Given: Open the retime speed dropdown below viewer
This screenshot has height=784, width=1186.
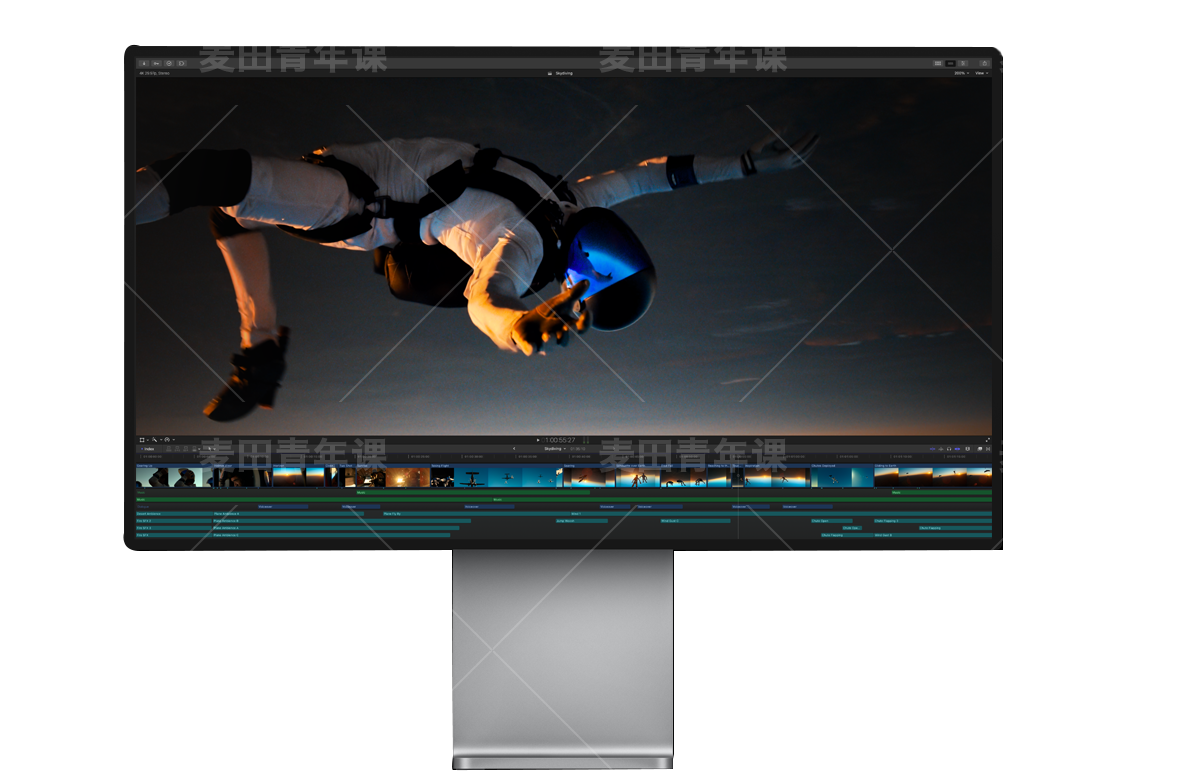Looking at the screenshot, I should 168,440.
